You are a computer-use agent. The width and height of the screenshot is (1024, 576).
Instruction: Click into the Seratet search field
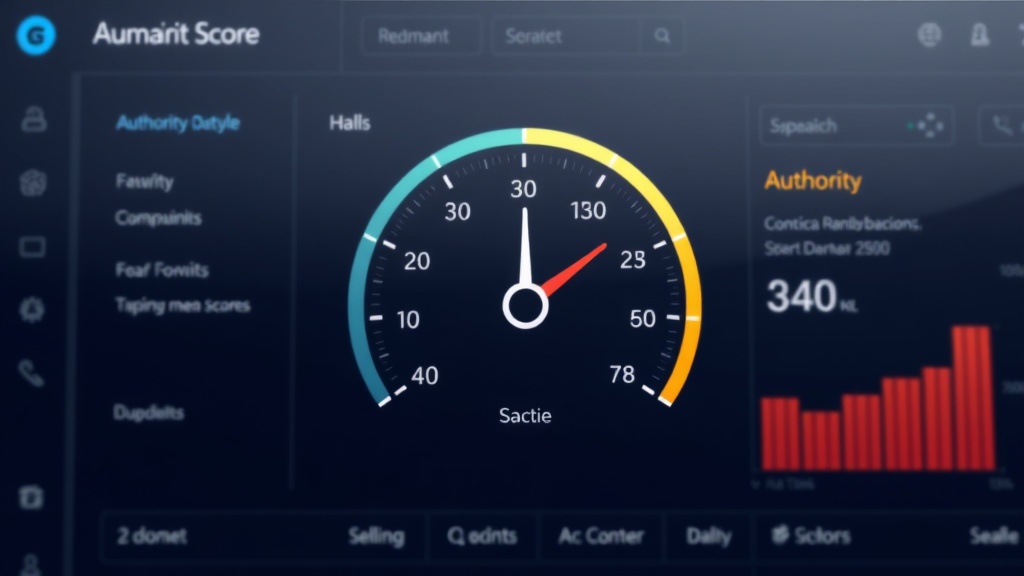[565, 37]
